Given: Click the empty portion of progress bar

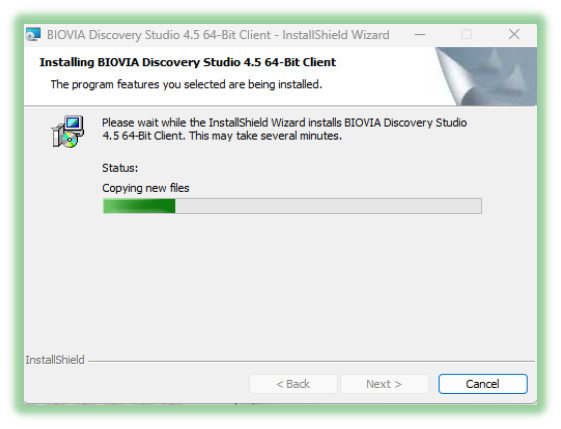Looking at the screenshot, I should (x=328, y=206).
